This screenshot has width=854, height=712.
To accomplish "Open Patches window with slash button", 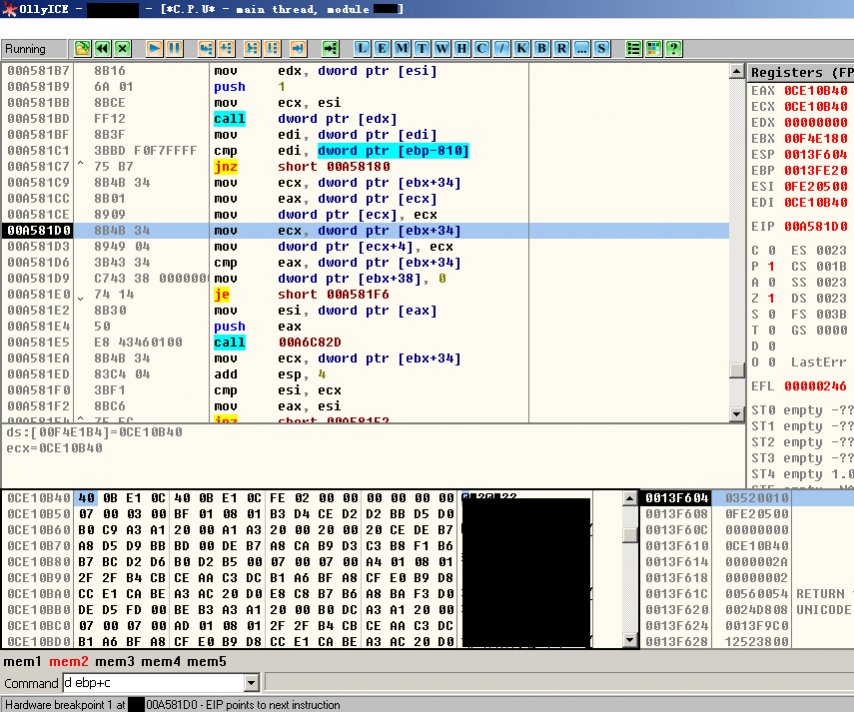I will [502, 49].
